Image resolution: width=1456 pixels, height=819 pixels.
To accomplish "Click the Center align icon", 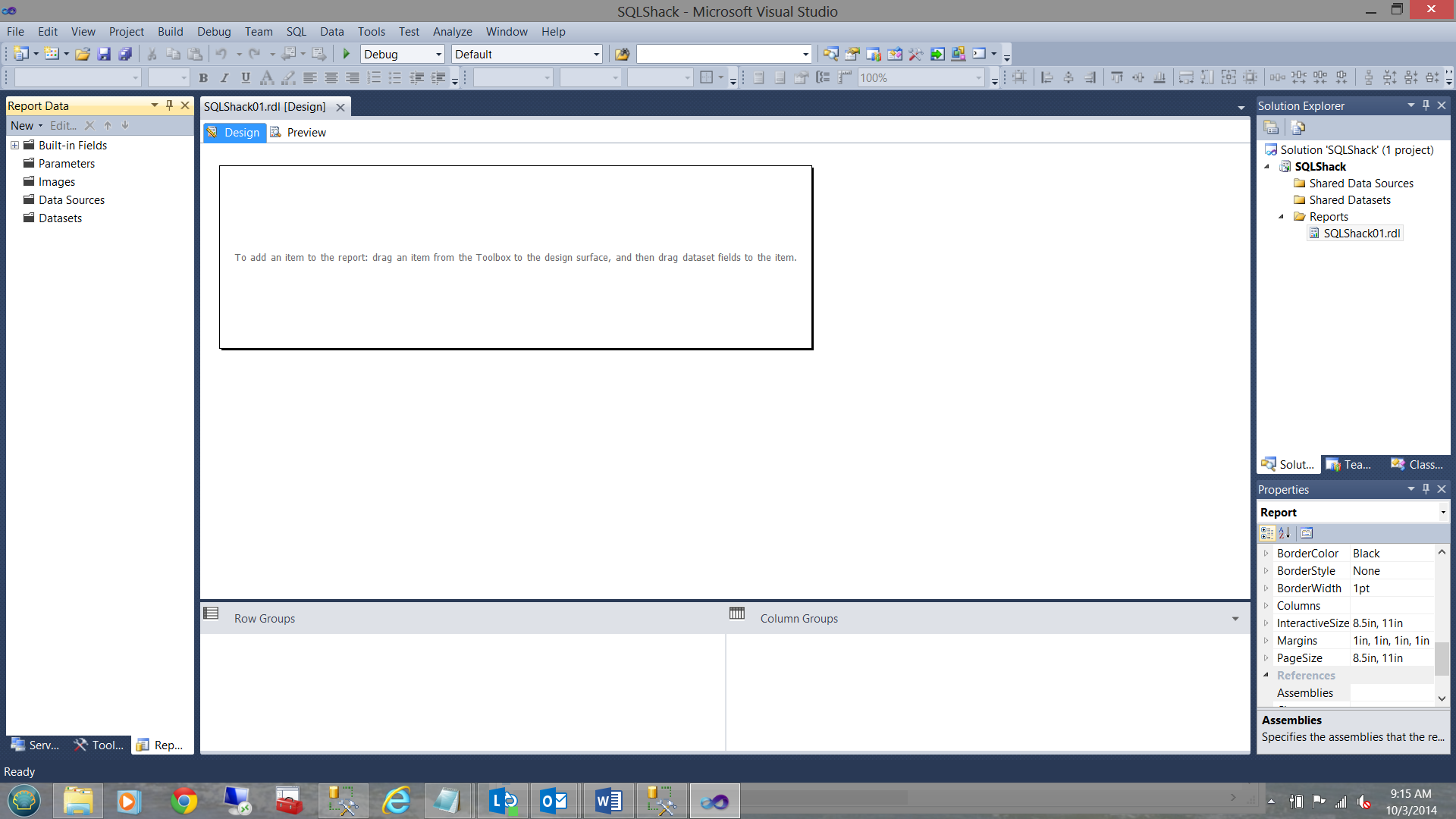I will (331, 77).
